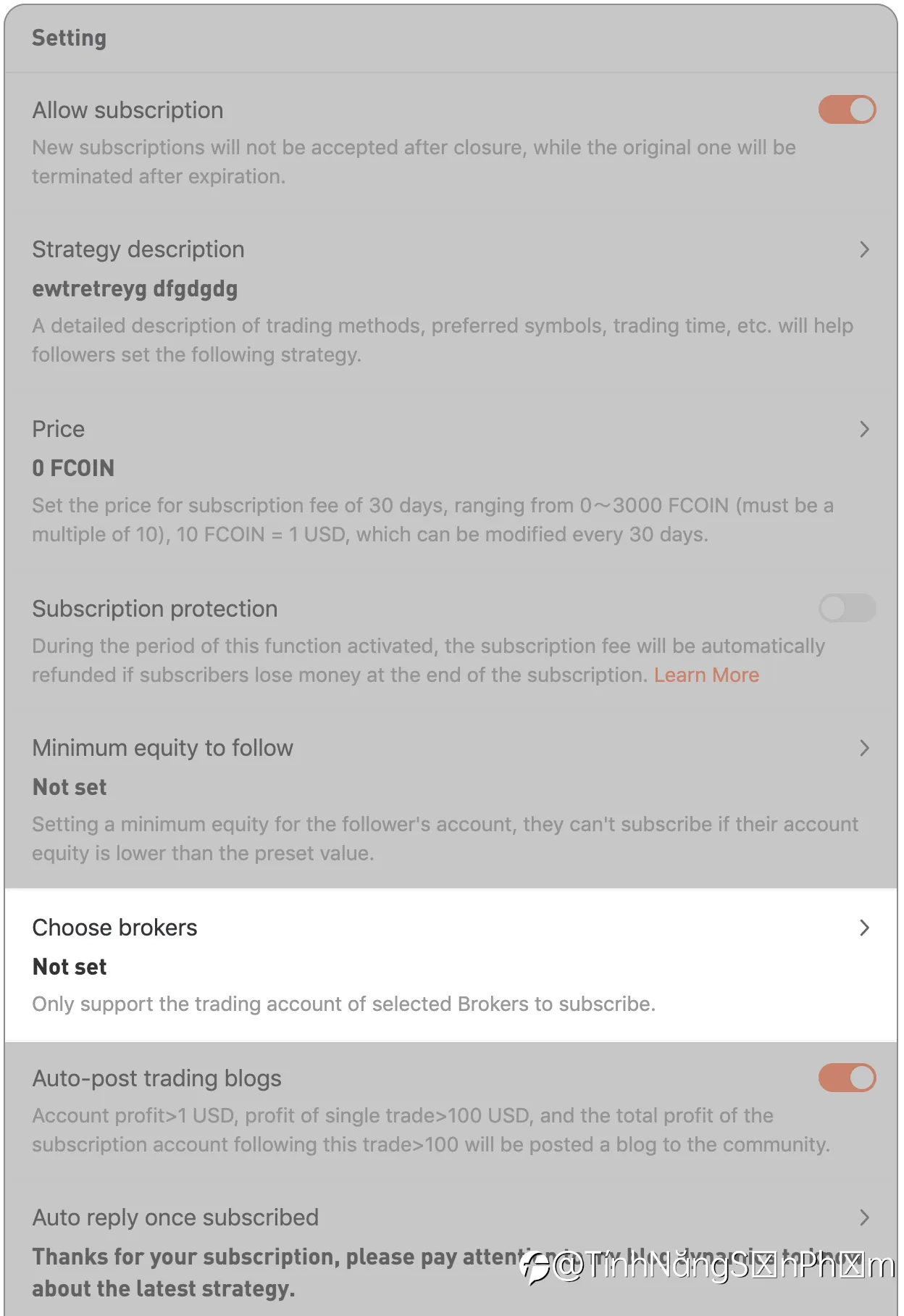Click the Setting header title
904x1316 pixels.
pyautogui.click(x=70, y=38)
